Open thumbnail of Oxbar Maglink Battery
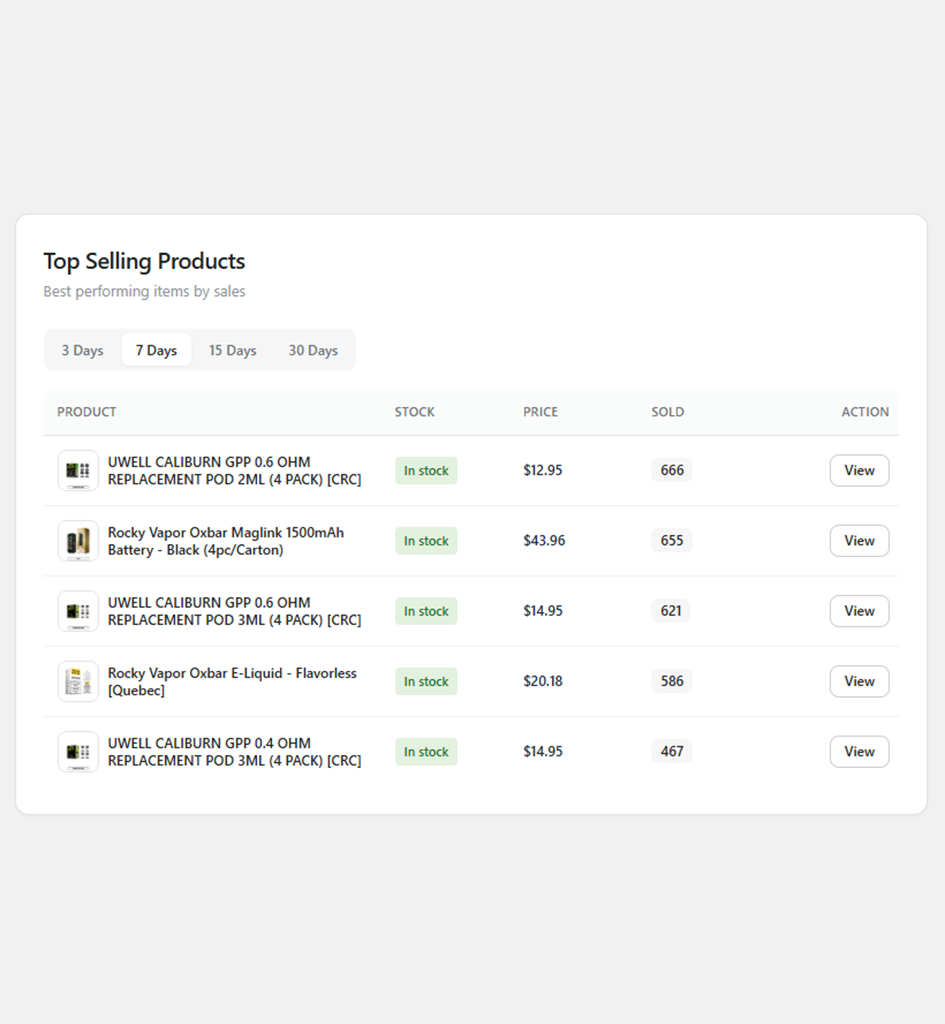This screenshot has height=1024, width=945. click(x=78, y=541)
